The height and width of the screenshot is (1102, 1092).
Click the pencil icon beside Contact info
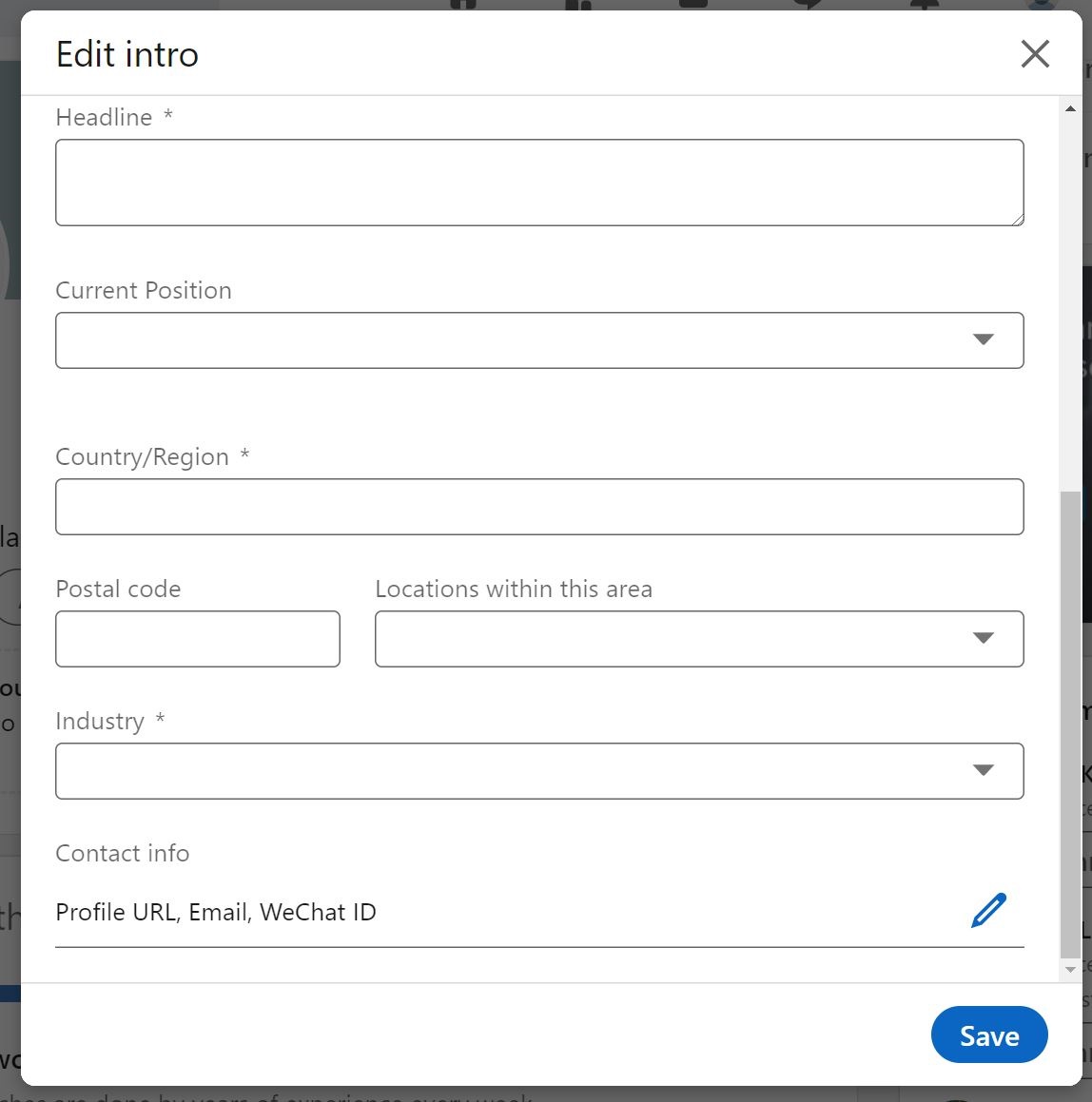tap(988, 911)
